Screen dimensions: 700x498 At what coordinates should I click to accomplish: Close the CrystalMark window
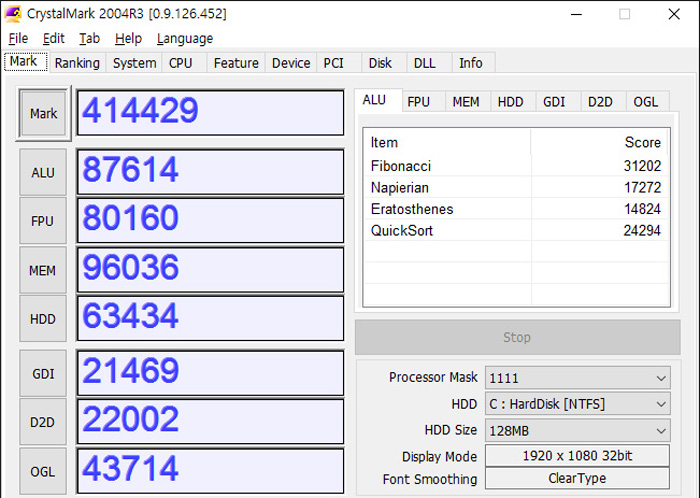pos(674,14)
